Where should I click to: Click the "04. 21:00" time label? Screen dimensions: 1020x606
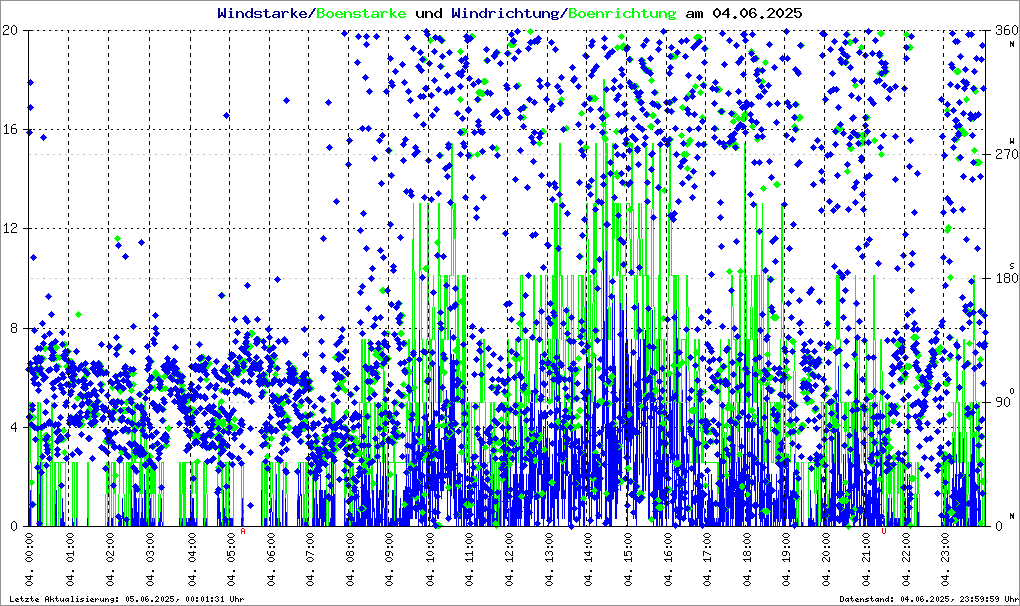pyautogui.click(x=866, y=560)
